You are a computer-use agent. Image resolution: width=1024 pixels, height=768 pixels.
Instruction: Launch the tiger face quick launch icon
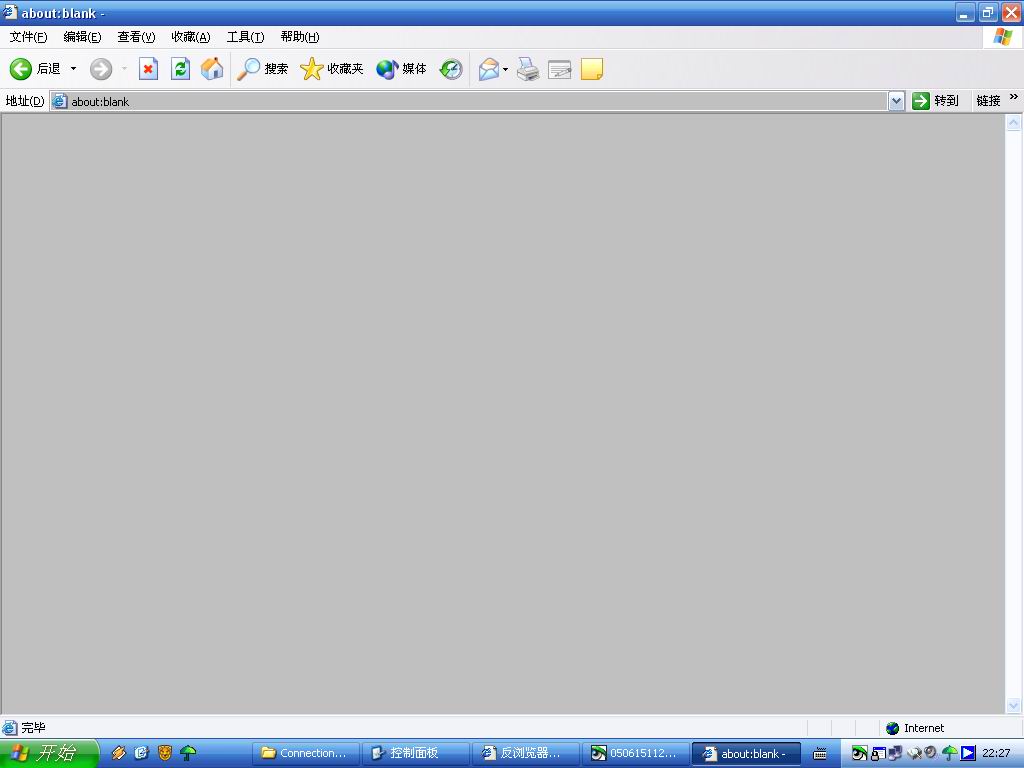165,753
